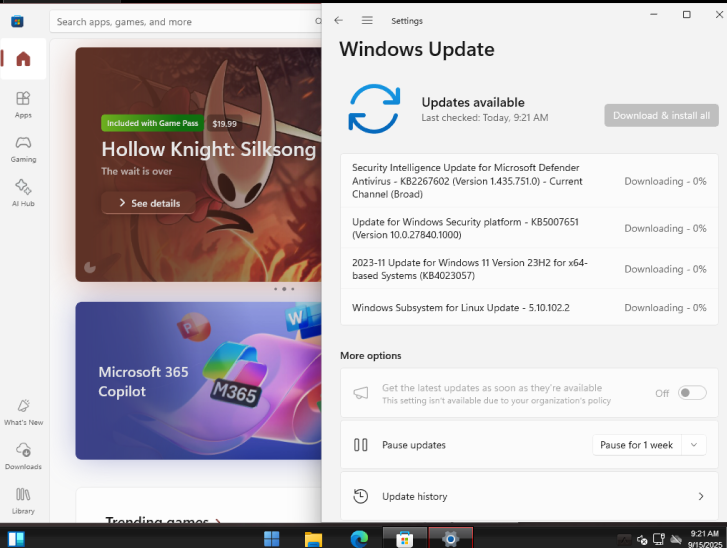Open Library in Microsoft Store sidebar

(23, 501)
